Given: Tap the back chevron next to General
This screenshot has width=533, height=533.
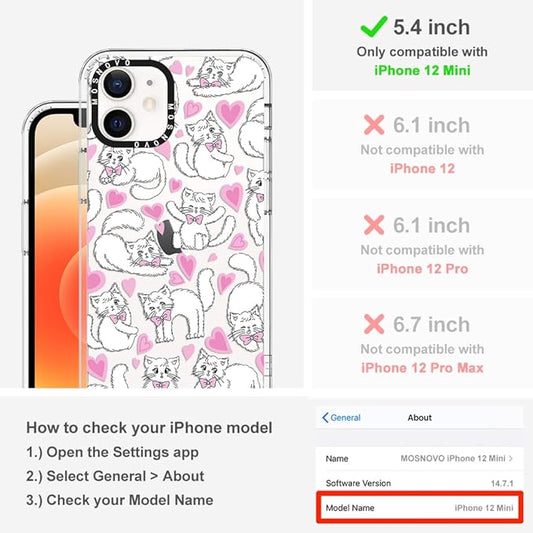Looking at the screenshot, I should 325,418.
